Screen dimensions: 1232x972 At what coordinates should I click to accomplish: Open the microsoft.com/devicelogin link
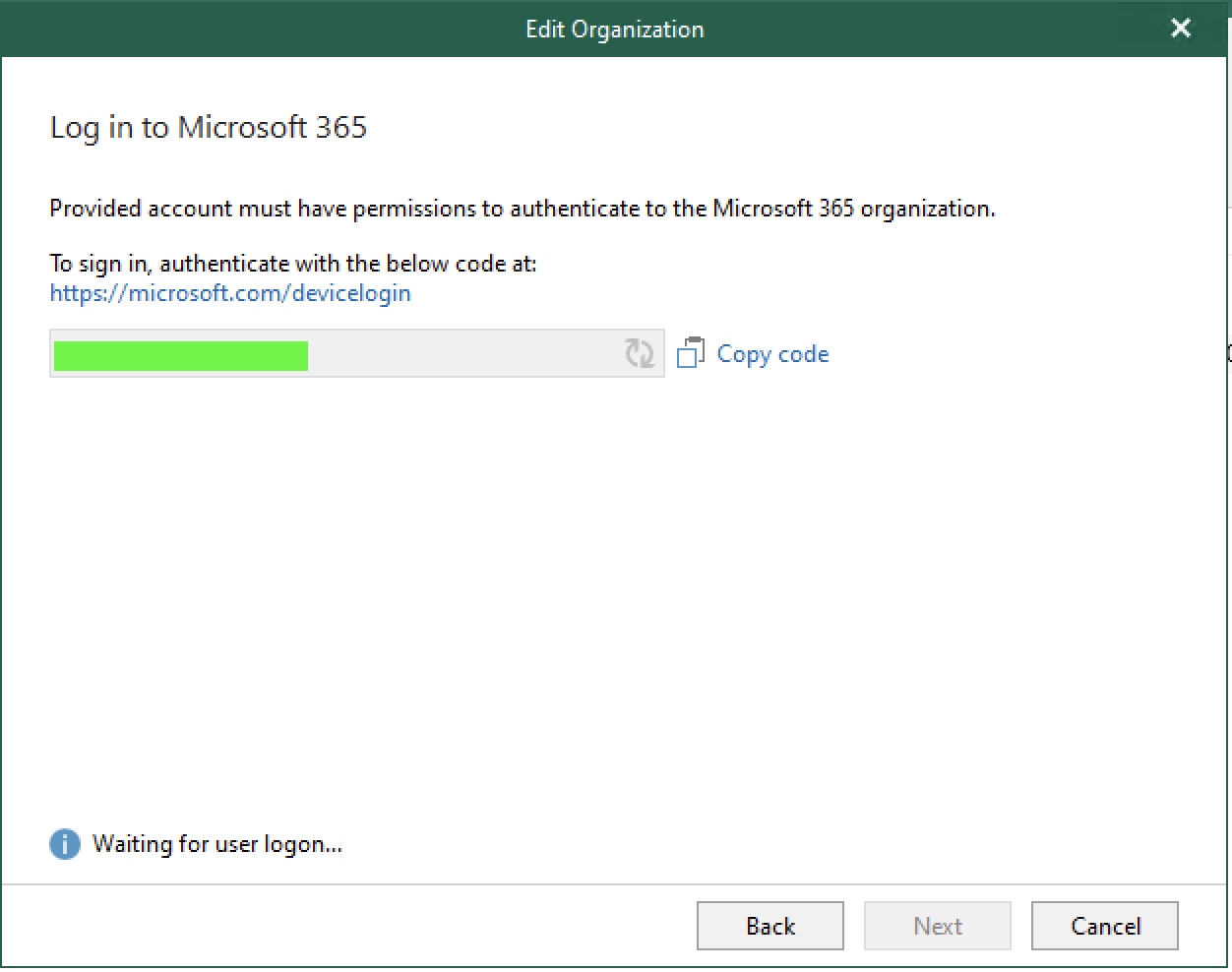click(230, 293)
